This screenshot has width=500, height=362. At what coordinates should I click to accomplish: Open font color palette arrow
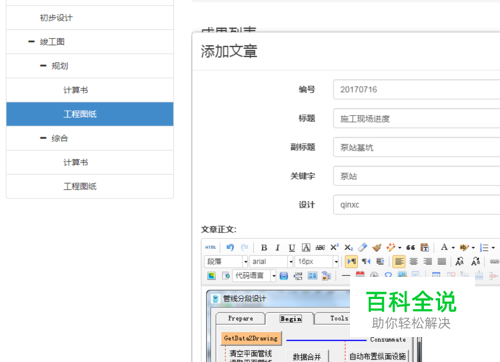click(x=453, y=248)
